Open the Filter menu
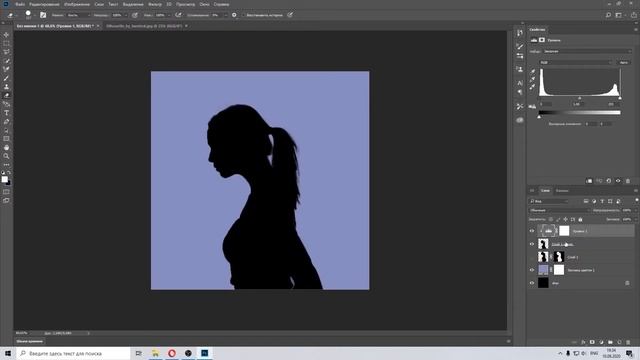The width and height of the screenshot is (640, 360). [155, 4]
